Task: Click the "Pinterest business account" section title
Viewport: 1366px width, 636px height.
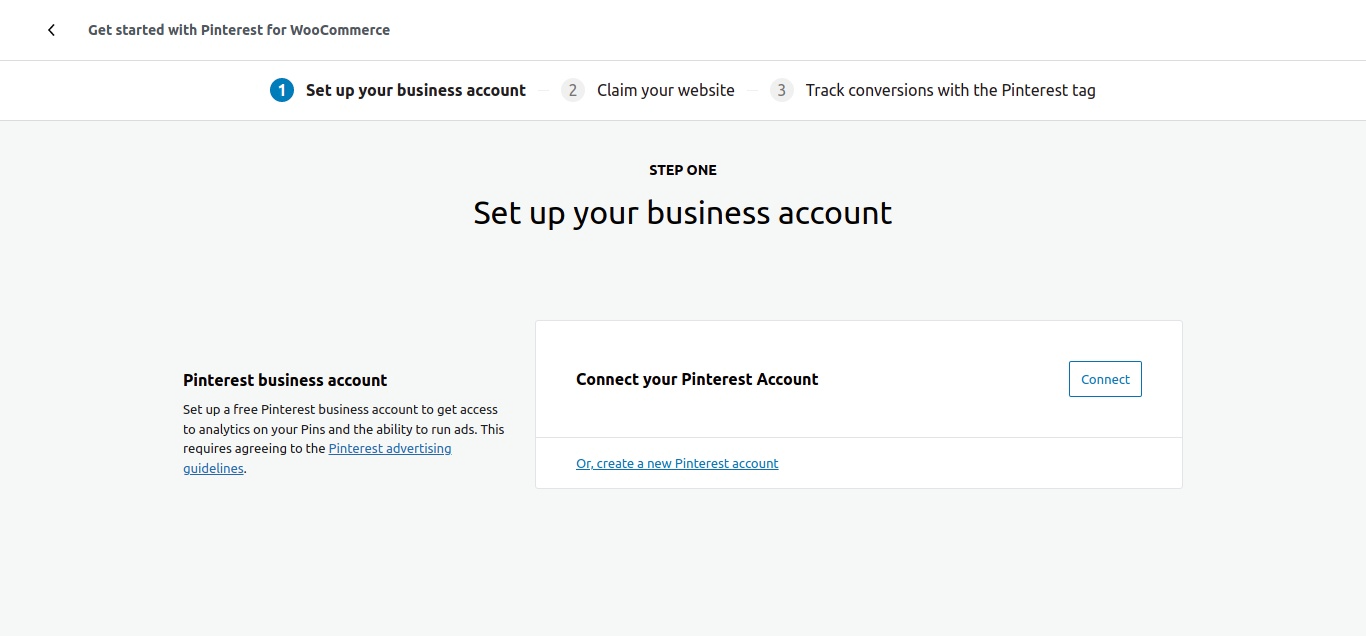Action: pos(284,380)
